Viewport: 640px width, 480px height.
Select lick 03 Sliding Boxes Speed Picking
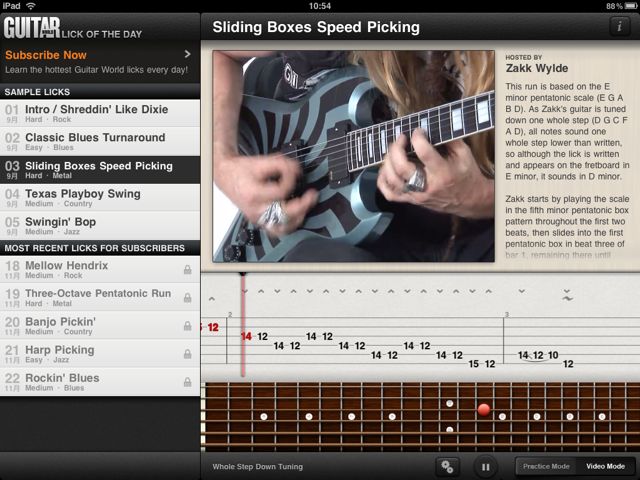click(x=100, y=169)
